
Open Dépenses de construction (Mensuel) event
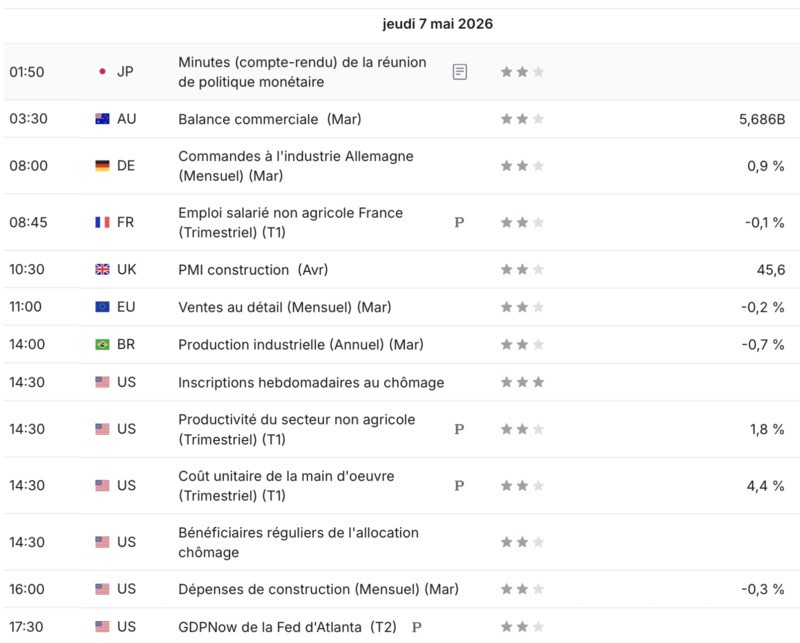318,589
